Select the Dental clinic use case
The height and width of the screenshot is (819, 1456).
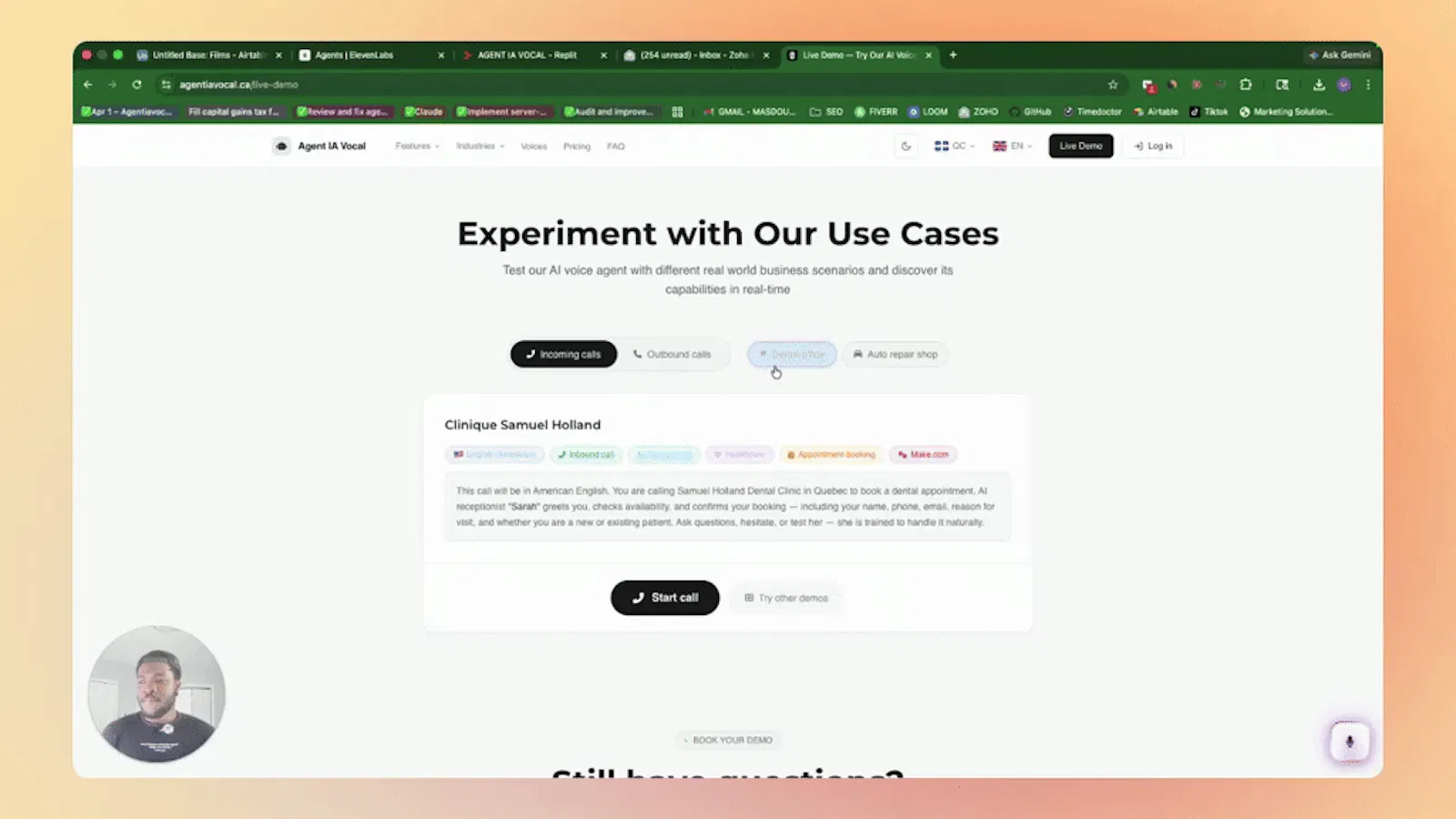click(x=792, y=354)
